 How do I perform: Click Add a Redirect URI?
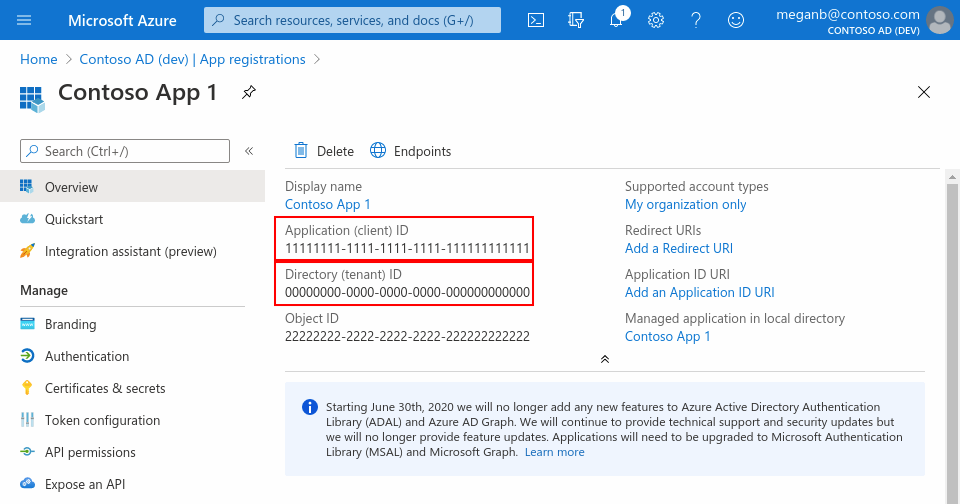tap(678, 248)
